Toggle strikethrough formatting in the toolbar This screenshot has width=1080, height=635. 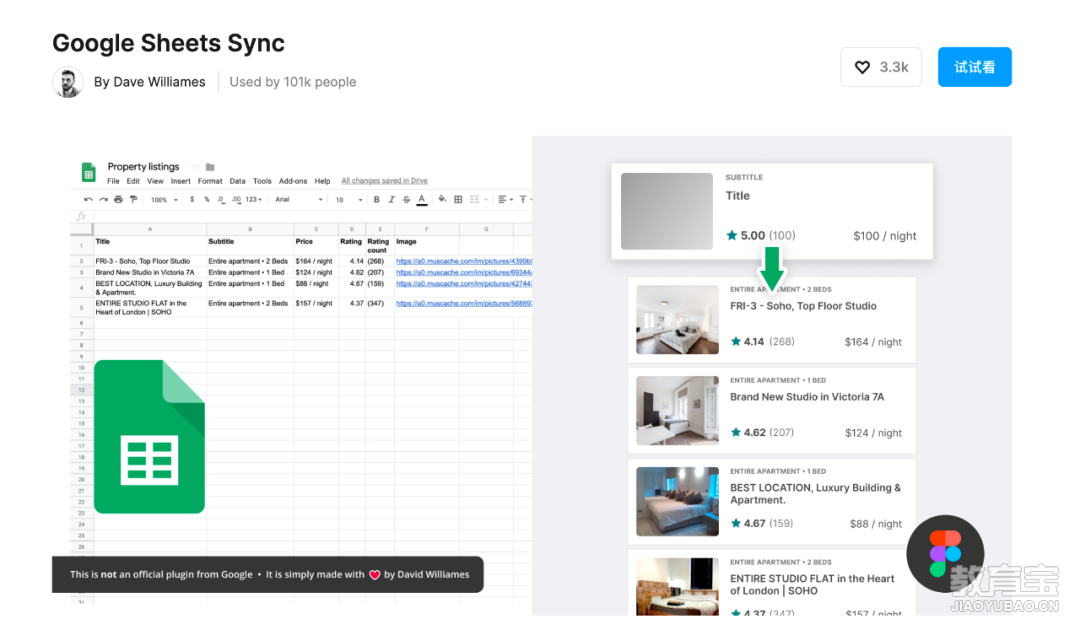point(406,200)
